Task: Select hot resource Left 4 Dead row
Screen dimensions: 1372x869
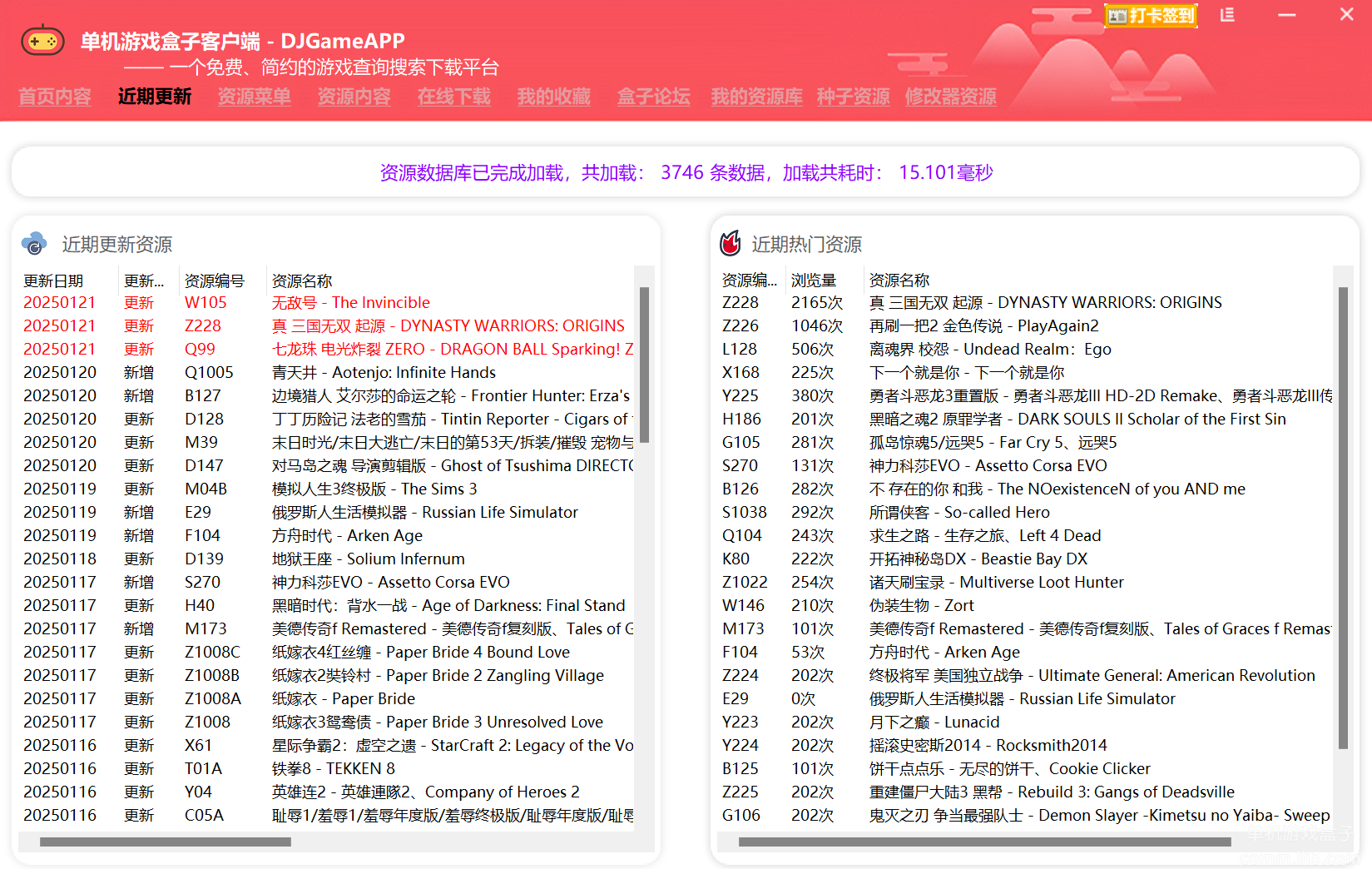Action: [x=1025, y=535]
